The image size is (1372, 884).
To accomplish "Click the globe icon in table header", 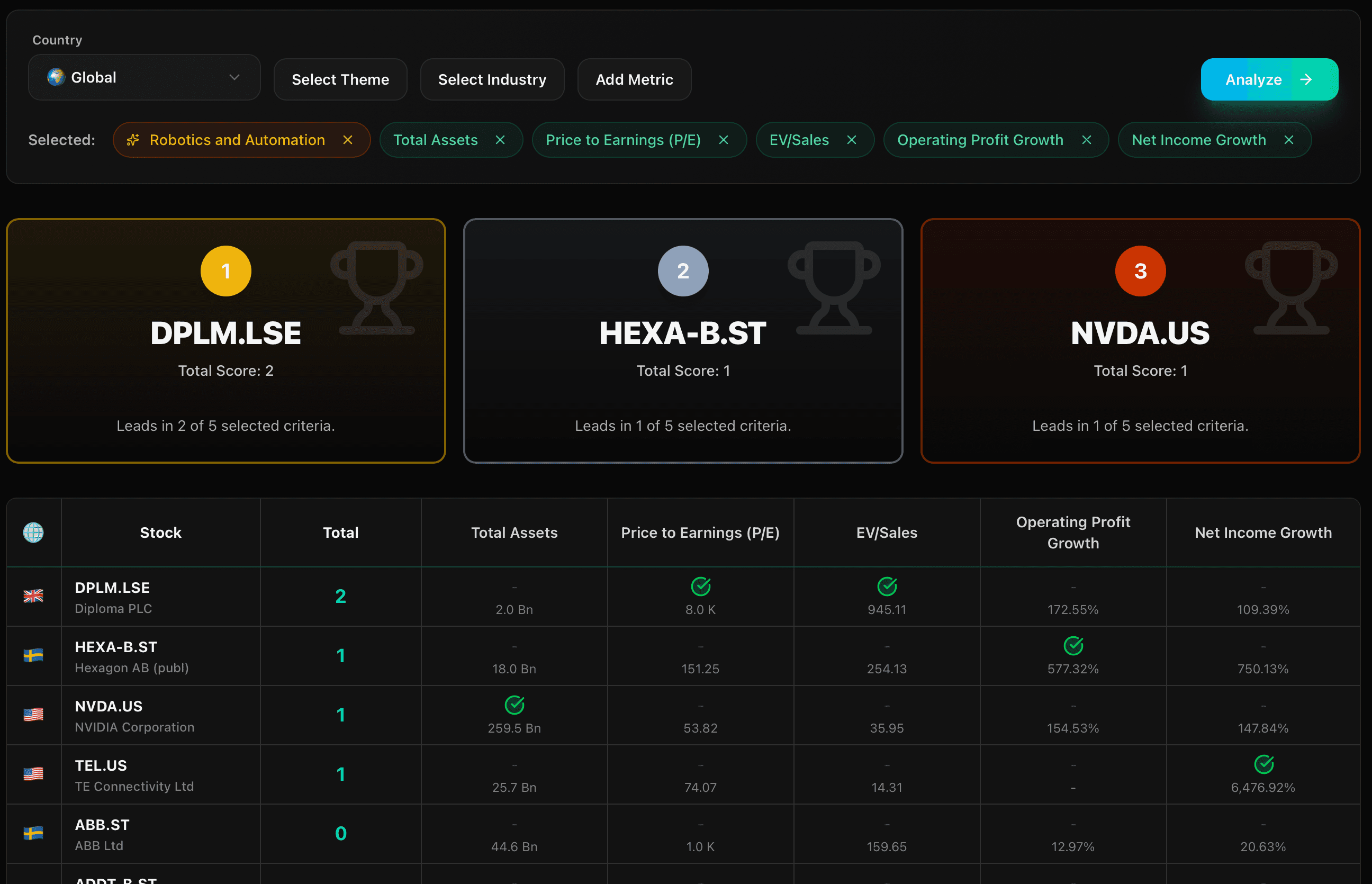I will tap(33, 533).
